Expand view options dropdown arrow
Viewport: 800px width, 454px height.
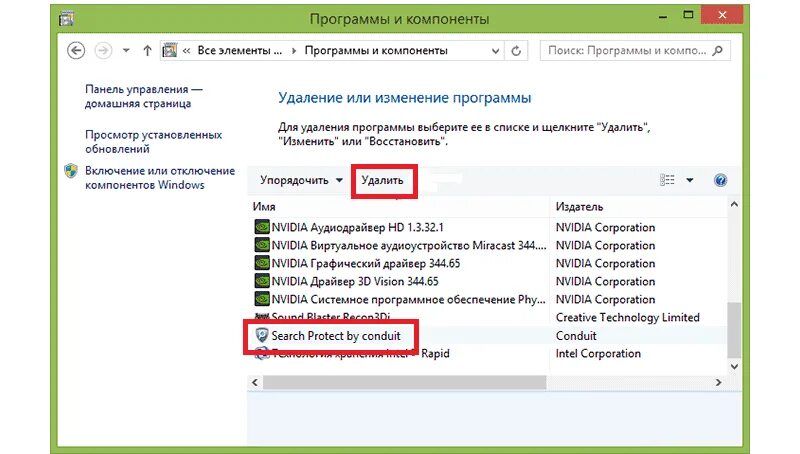click(690, 180)
